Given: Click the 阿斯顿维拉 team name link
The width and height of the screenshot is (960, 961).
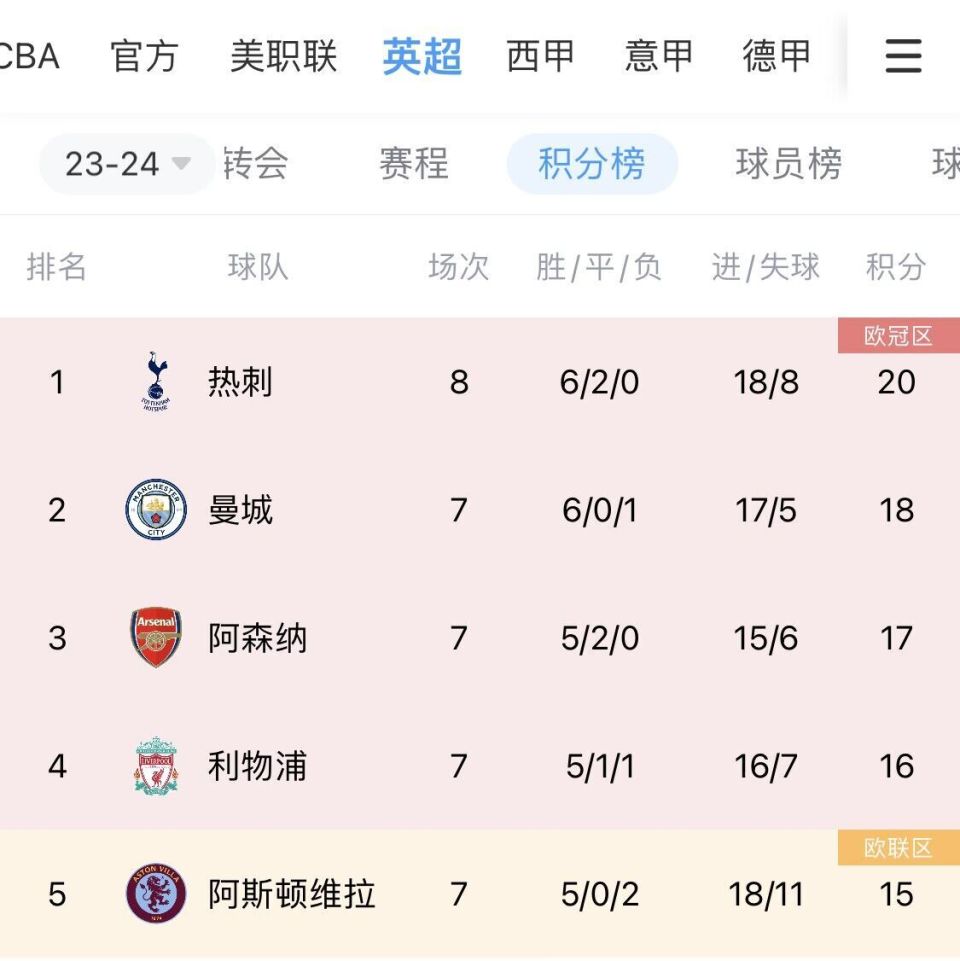Looking at the screenshot, I should point(290,896).
